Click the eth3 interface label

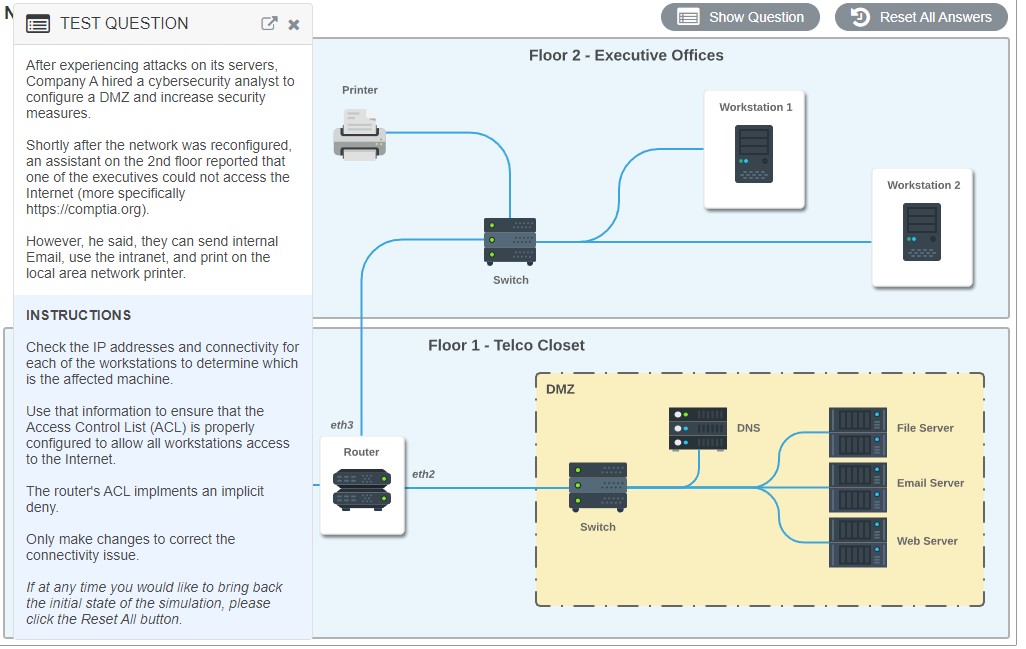coord(342,425)
